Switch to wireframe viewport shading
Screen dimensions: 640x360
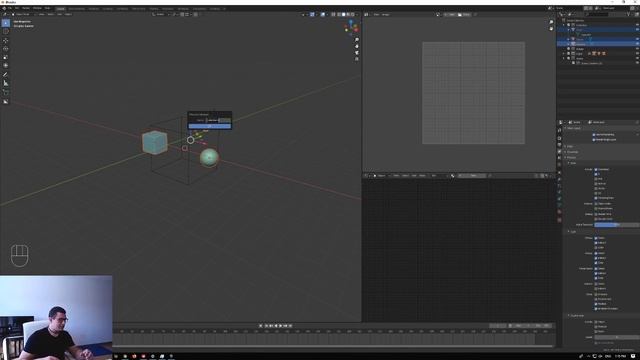[x=338, y=14]
